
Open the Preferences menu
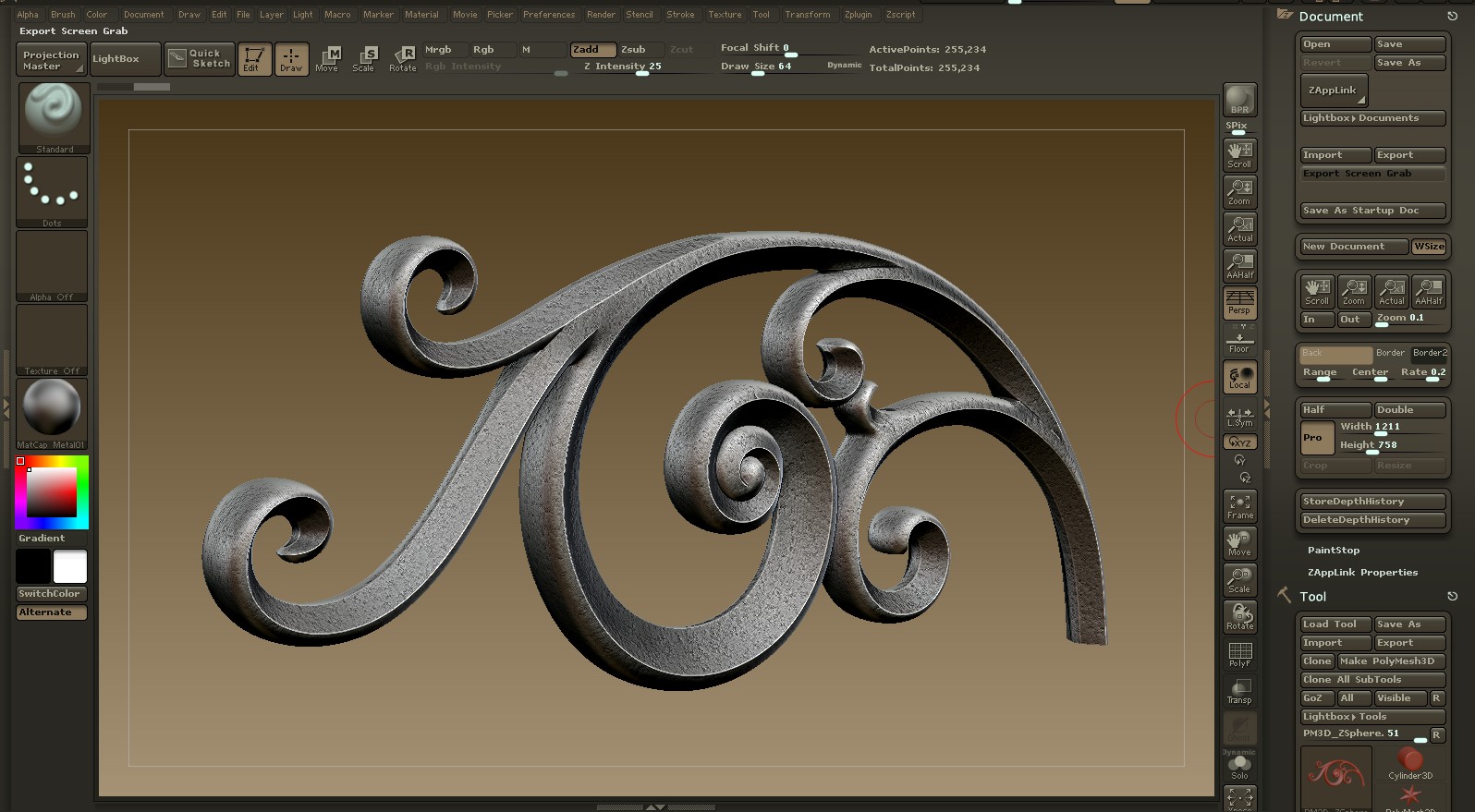(549, 15)
